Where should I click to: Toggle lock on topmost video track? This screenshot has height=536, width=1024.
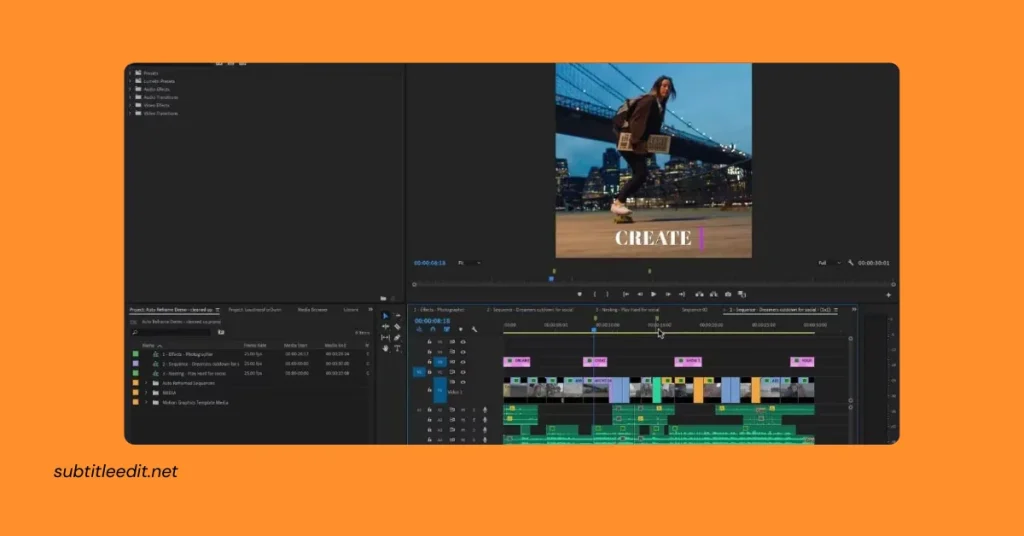tap(429, 342)
